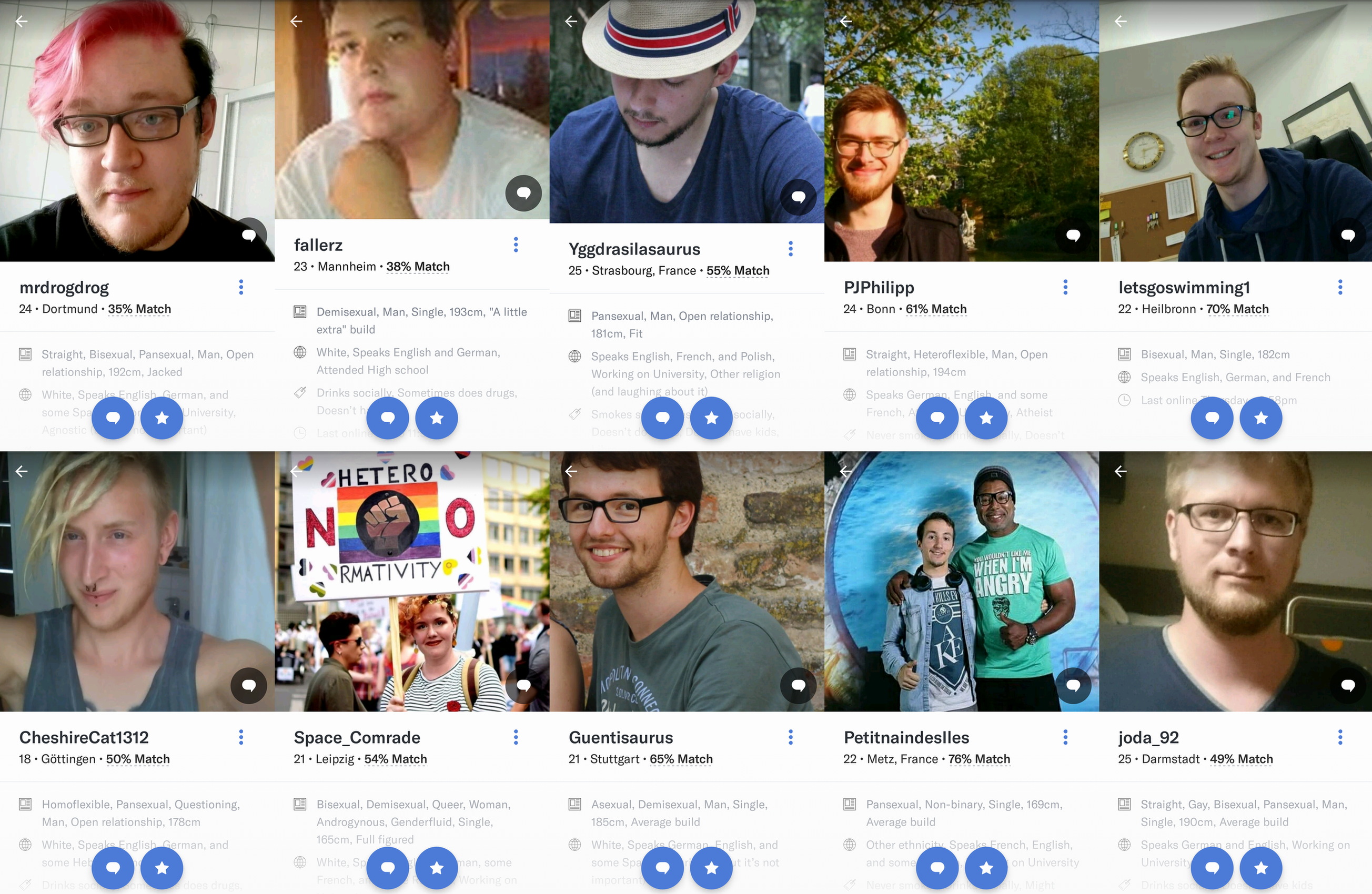Star the mrdrogdrog profile
1372x894 pixels.
click(x=162, y=418)
